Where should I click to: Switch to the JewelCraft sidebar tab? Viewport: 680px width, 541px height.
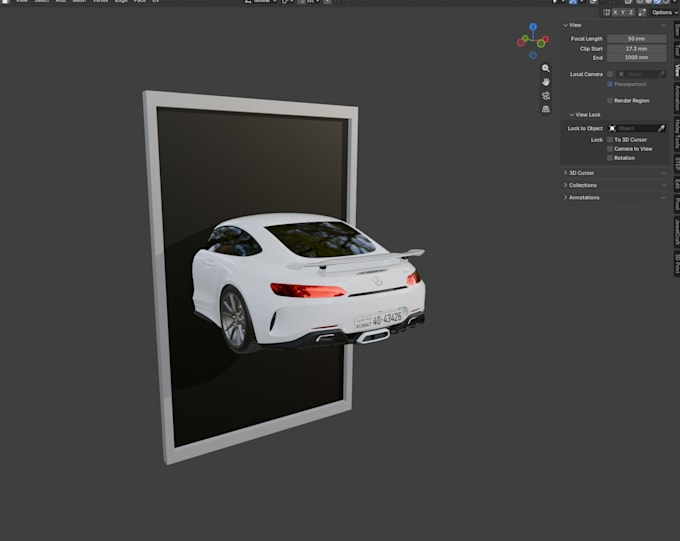click(677, 232)
